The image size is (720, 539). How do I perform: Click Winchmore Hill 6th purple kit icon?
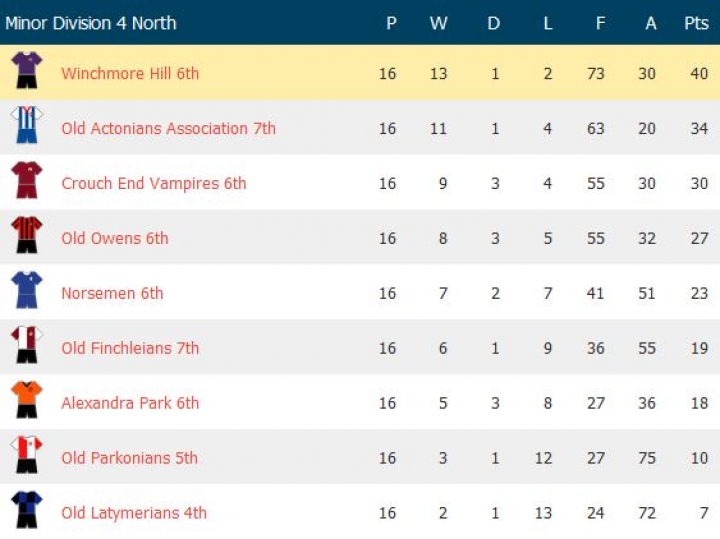pos(26,71)
